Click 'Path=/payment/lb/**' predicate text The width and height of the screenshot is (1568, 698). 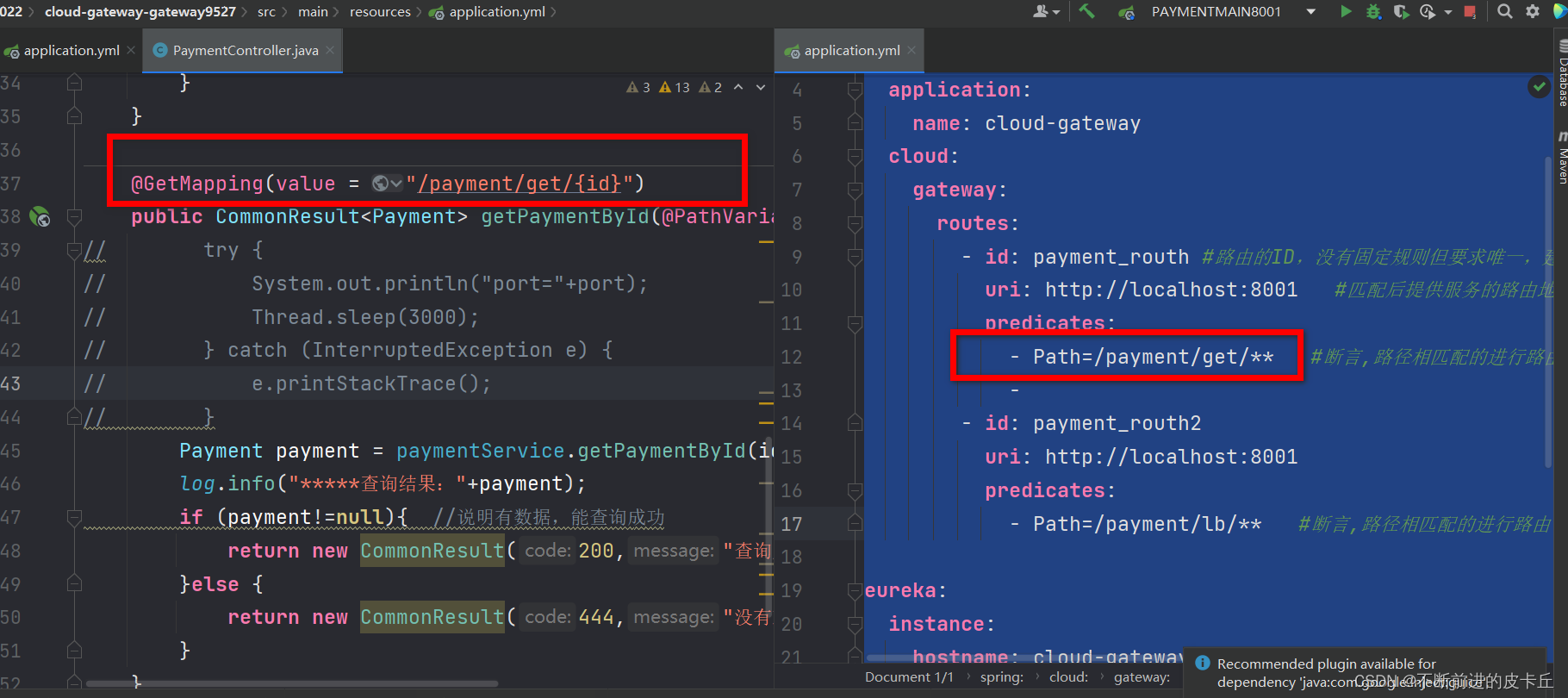1147,524
